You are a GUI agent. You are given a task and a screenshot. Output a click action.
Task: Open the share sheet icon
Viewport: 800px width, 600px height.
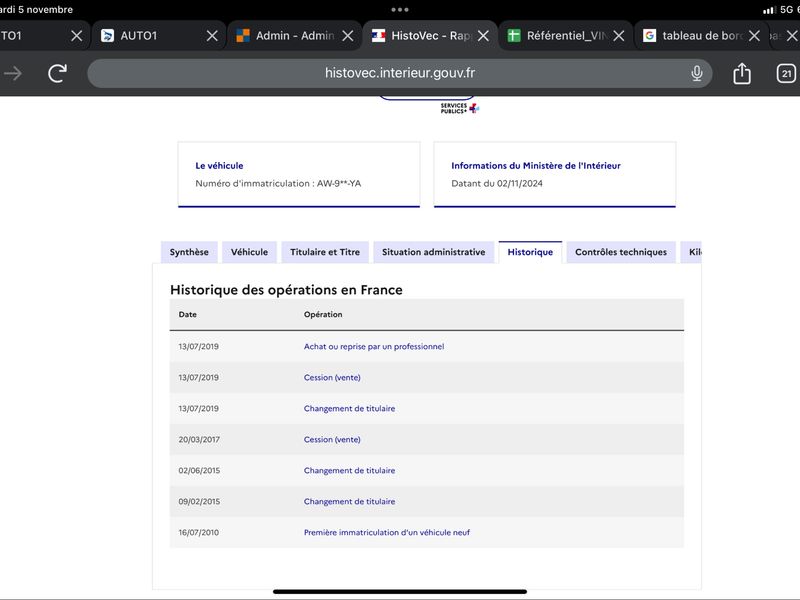[742, 73]
